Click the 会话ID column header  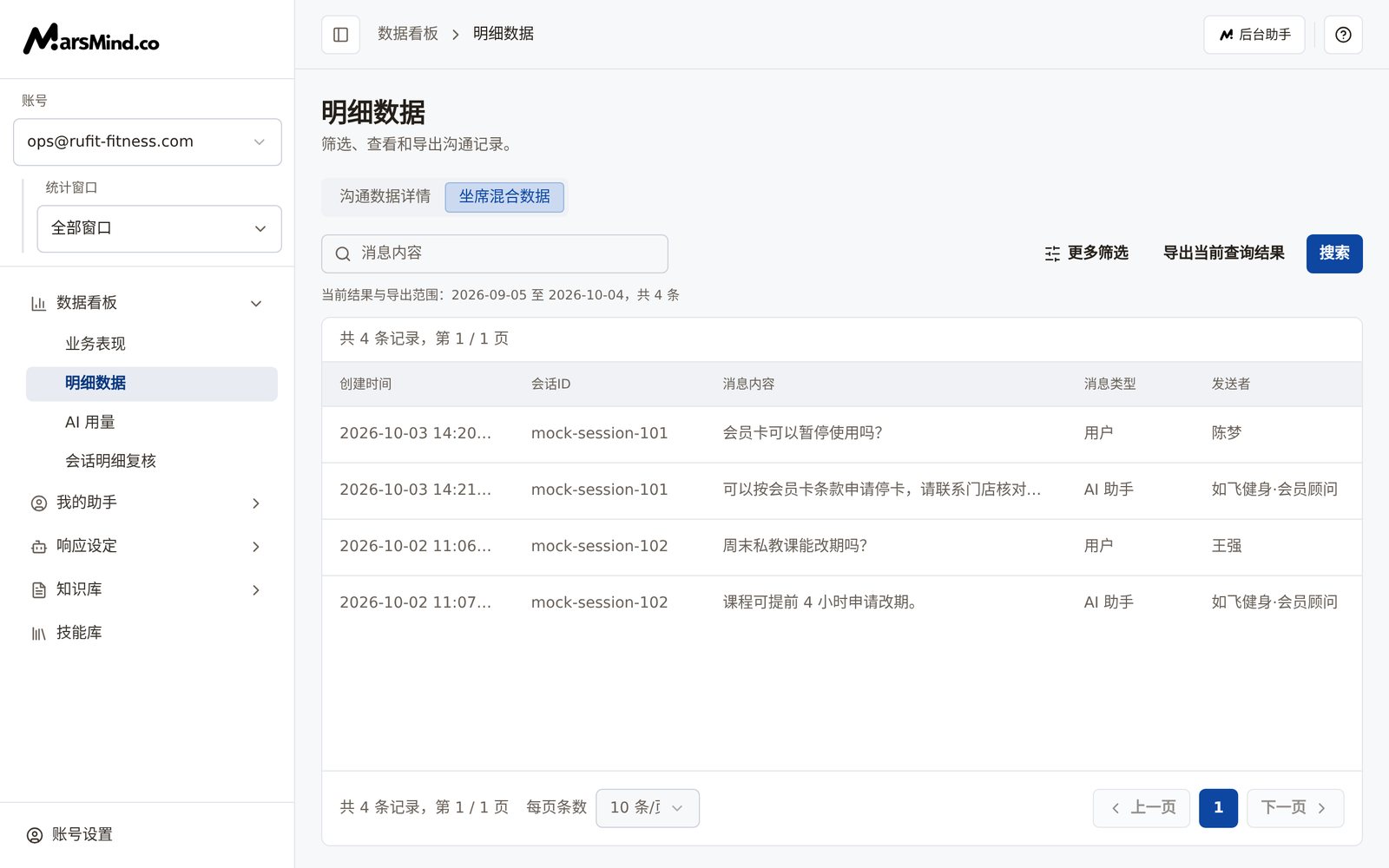point(550,384)
